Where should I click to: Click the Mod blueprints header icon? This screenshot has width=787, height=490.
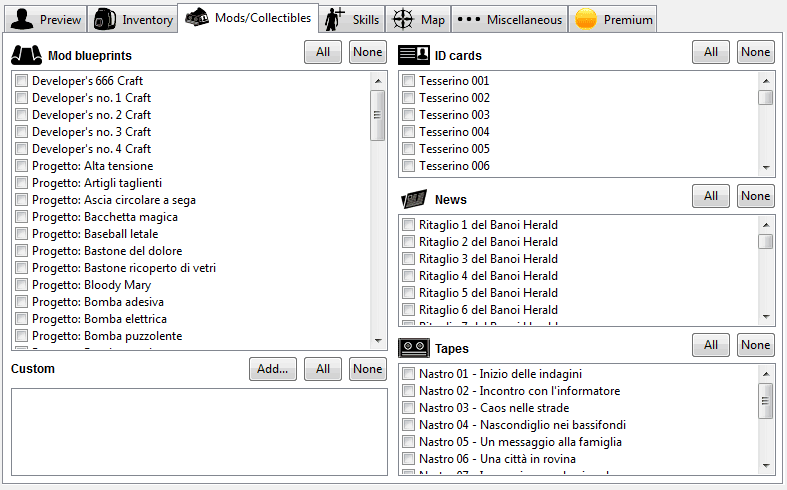[26, 55]
